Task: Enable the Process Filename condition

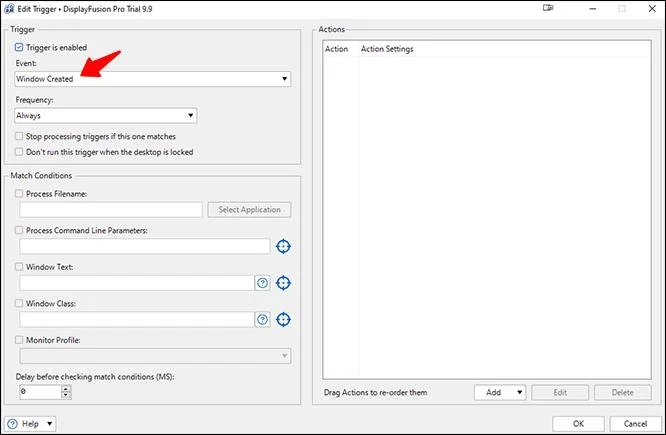Action: point(19,194)
